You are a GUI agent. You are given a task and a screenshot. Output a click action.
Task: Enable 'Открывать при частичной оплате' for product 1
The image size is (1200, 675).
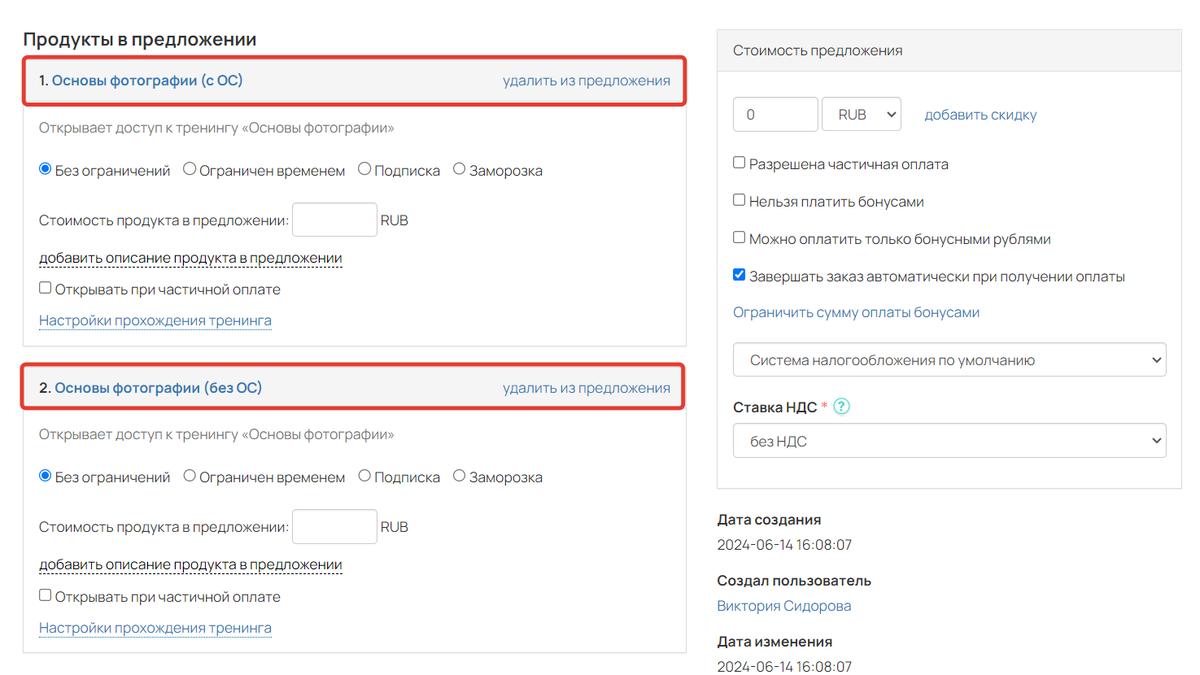click(x=45, y=288)
